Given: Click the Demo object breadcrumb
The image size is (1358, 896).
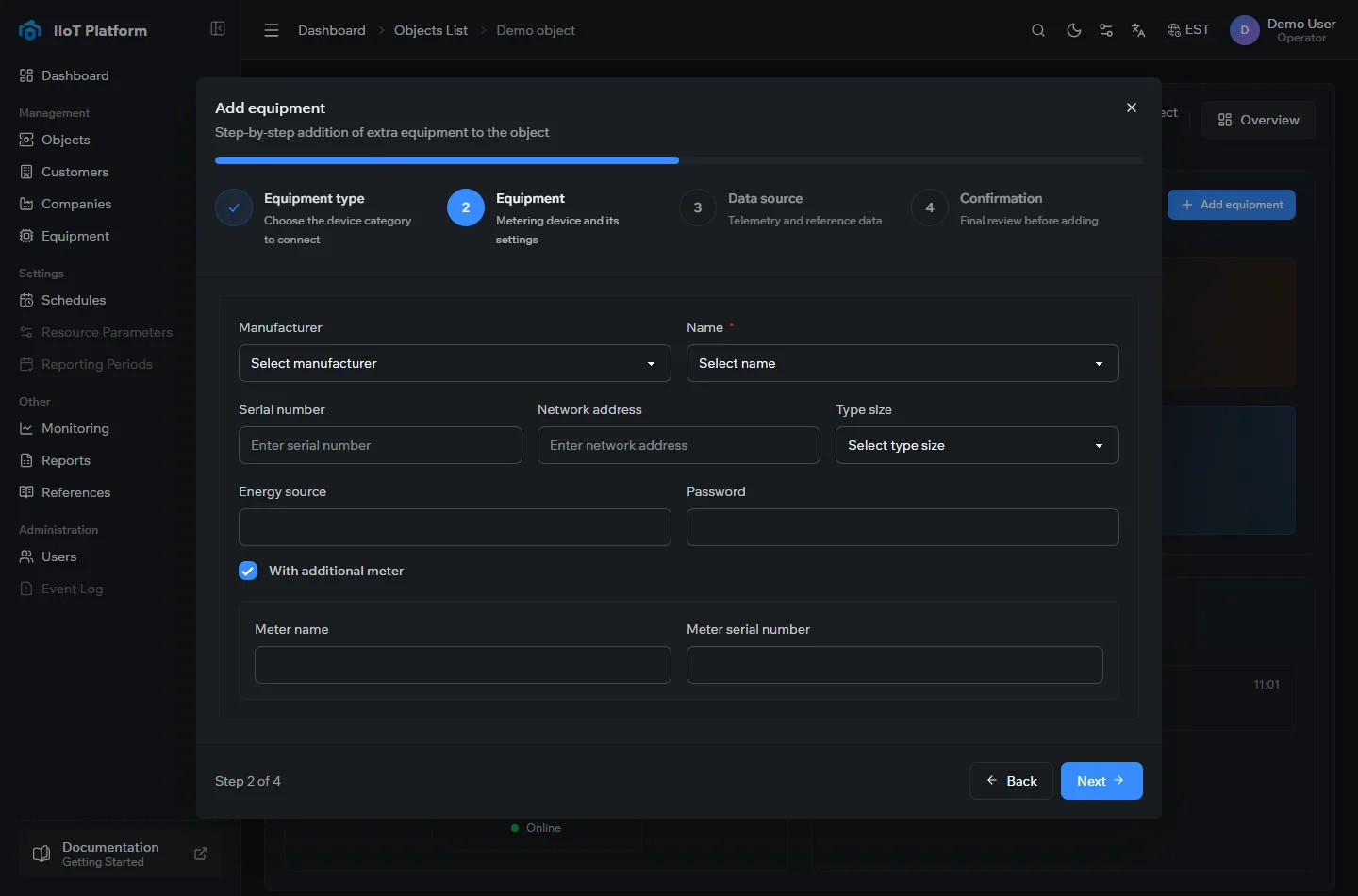Looking at the screenshot, I should pyautogui.click(x=536, y=30).
